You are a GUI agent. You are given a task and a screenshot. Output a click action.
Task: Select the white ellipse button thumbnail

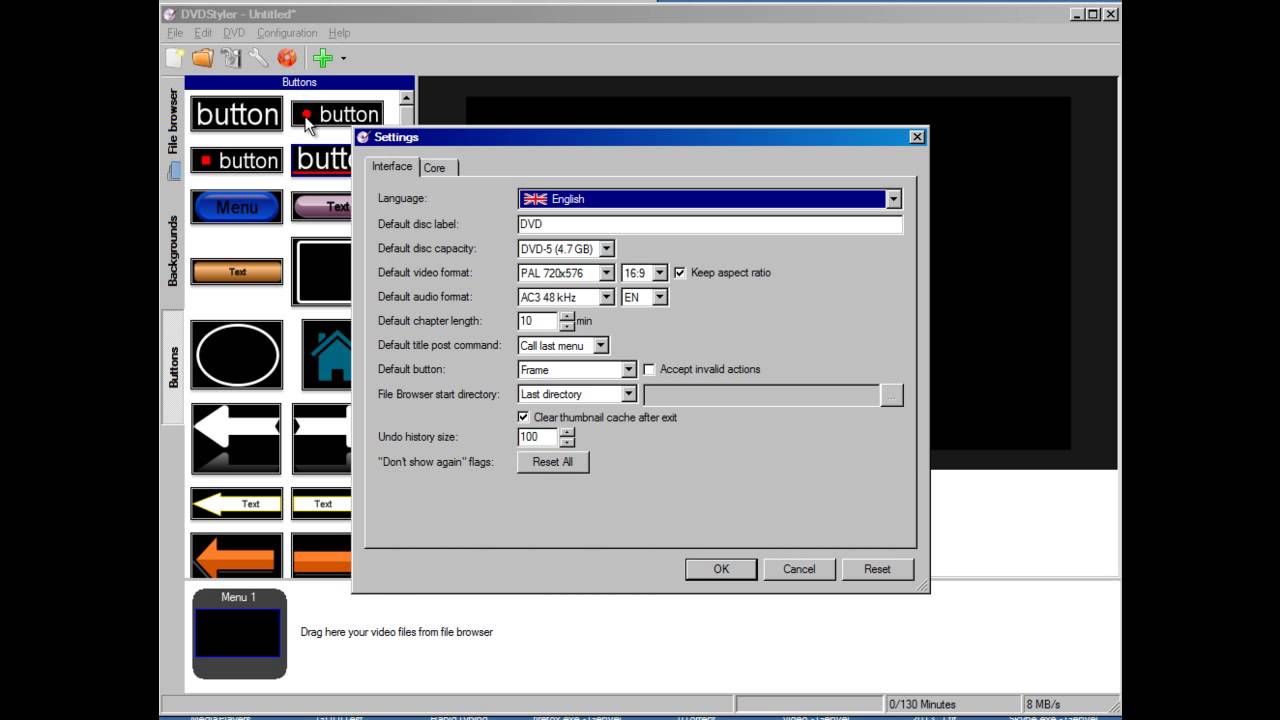coord(237,354)
